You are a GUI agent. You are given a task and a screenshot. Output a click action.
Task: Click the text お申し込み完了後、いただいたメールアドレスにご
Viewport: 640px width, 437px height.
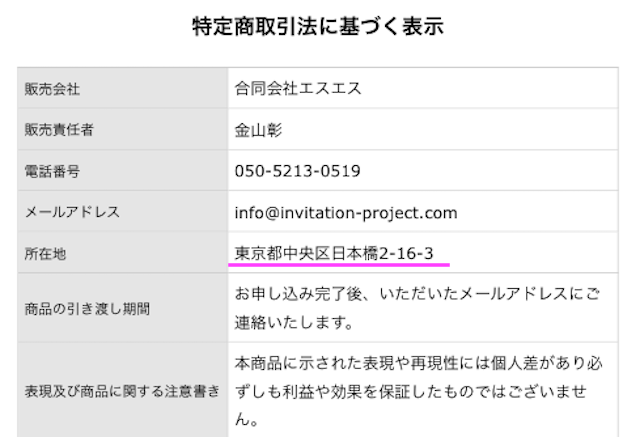(417, 294)
